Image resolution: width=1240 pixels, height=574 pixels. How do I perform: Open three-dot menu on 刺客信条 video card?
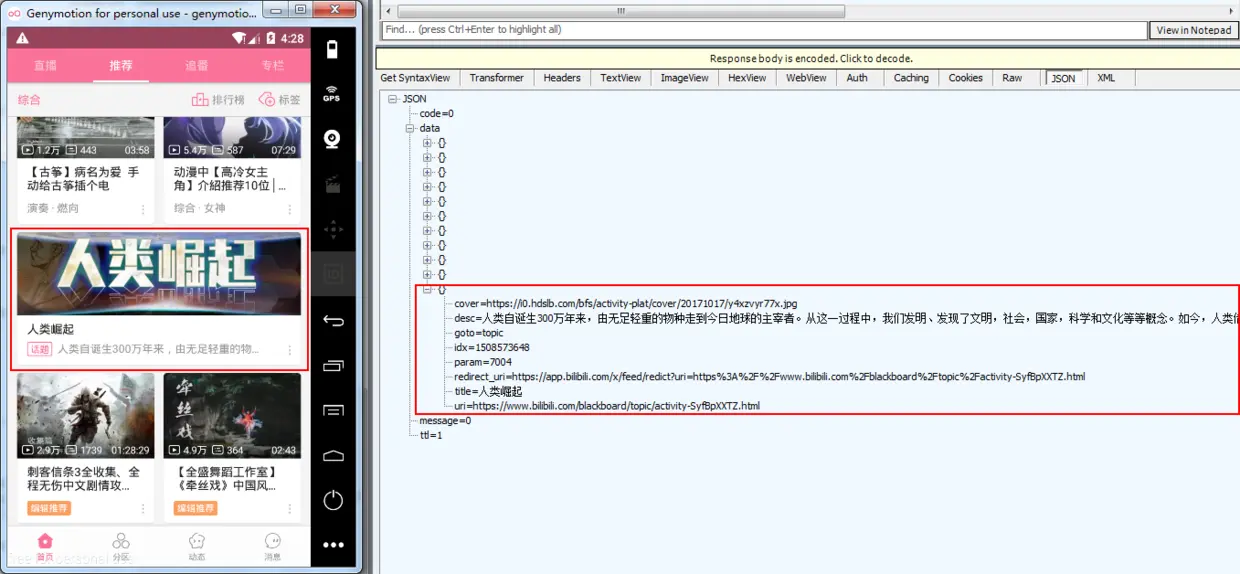(x=143, y=509)
